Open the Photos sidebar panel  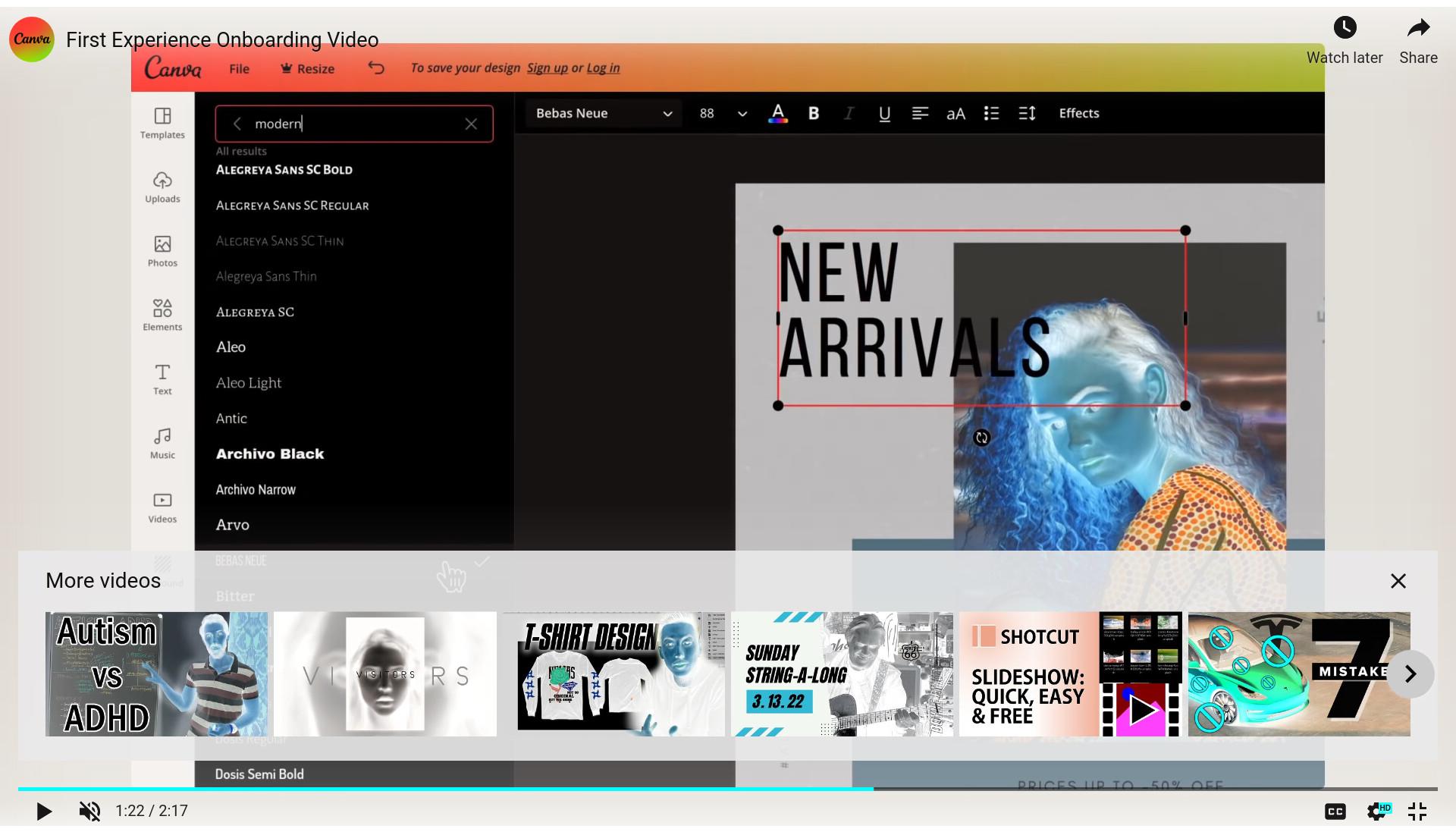pos(162,251)
